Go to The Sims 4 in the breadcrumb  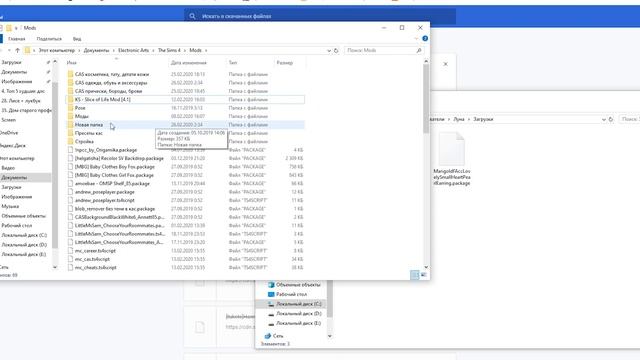pos(169,50)
